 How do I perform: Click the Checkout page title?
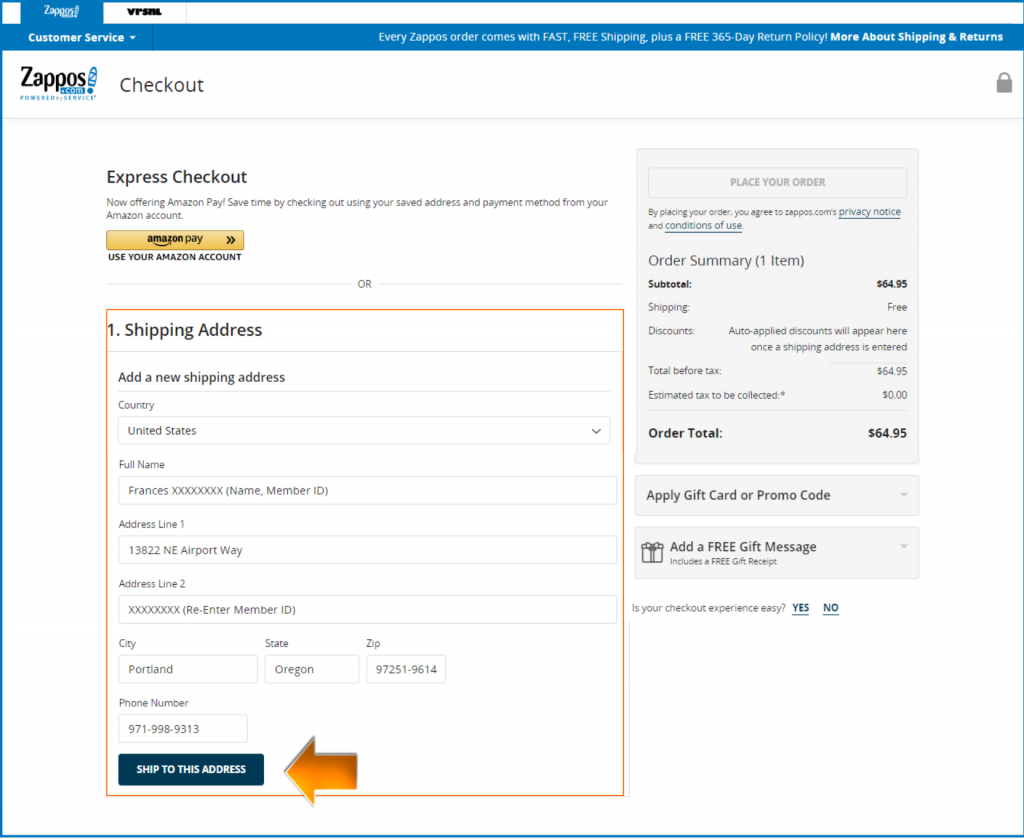161,85
